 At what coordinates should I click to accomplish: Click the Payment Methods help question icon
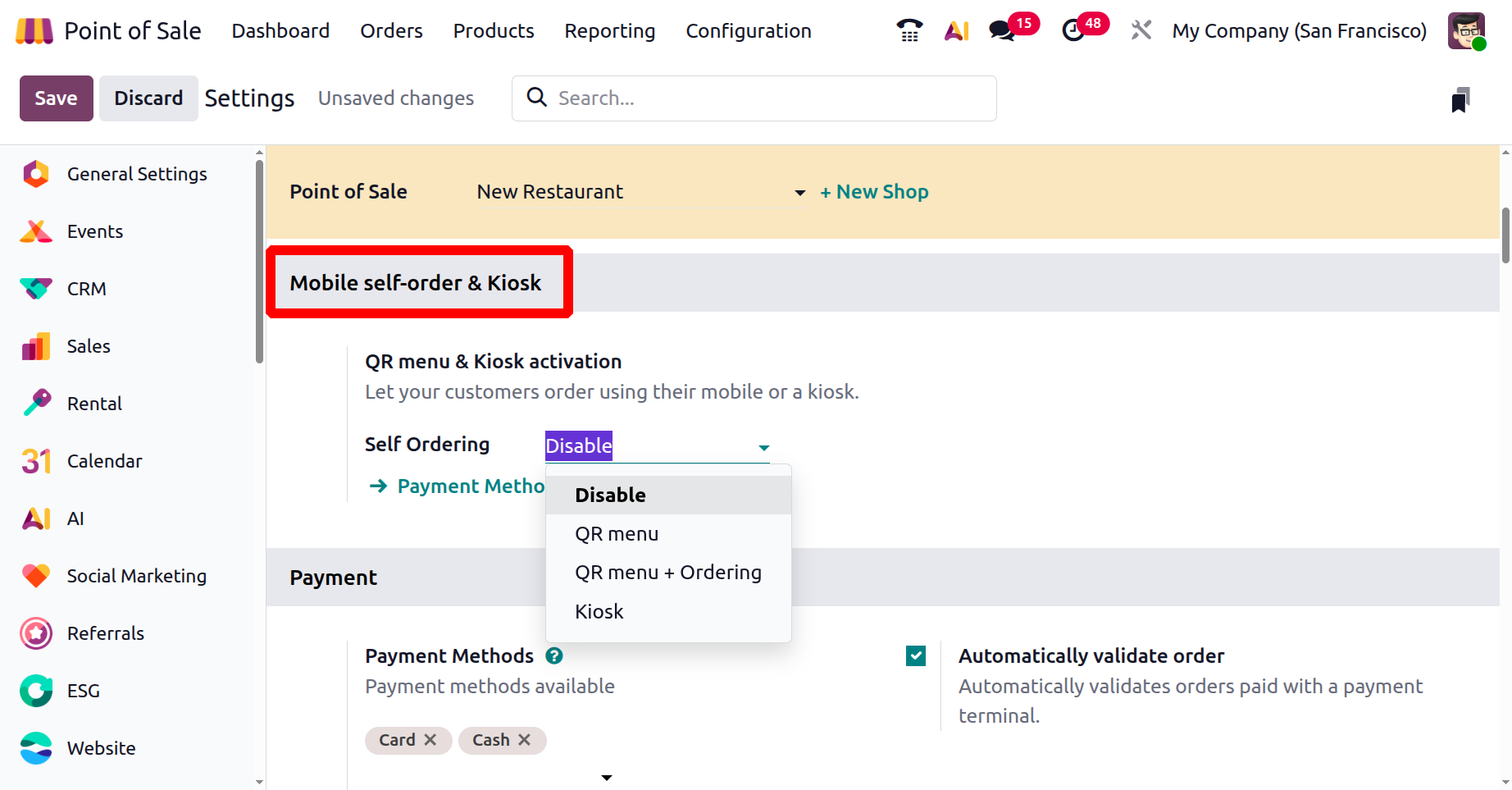[554, 655]
